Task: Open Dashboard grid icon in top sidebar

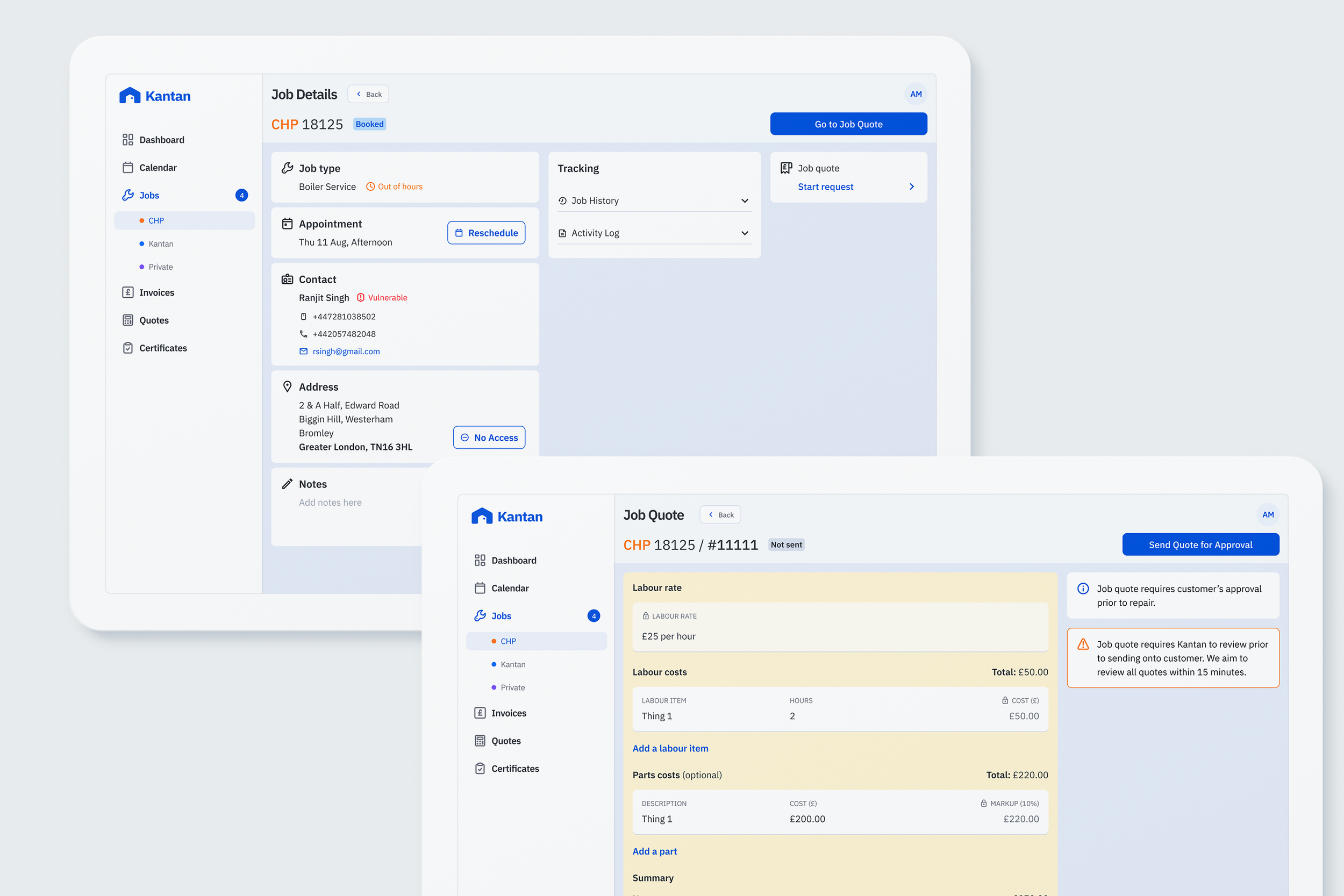Action: pos(127,140)
